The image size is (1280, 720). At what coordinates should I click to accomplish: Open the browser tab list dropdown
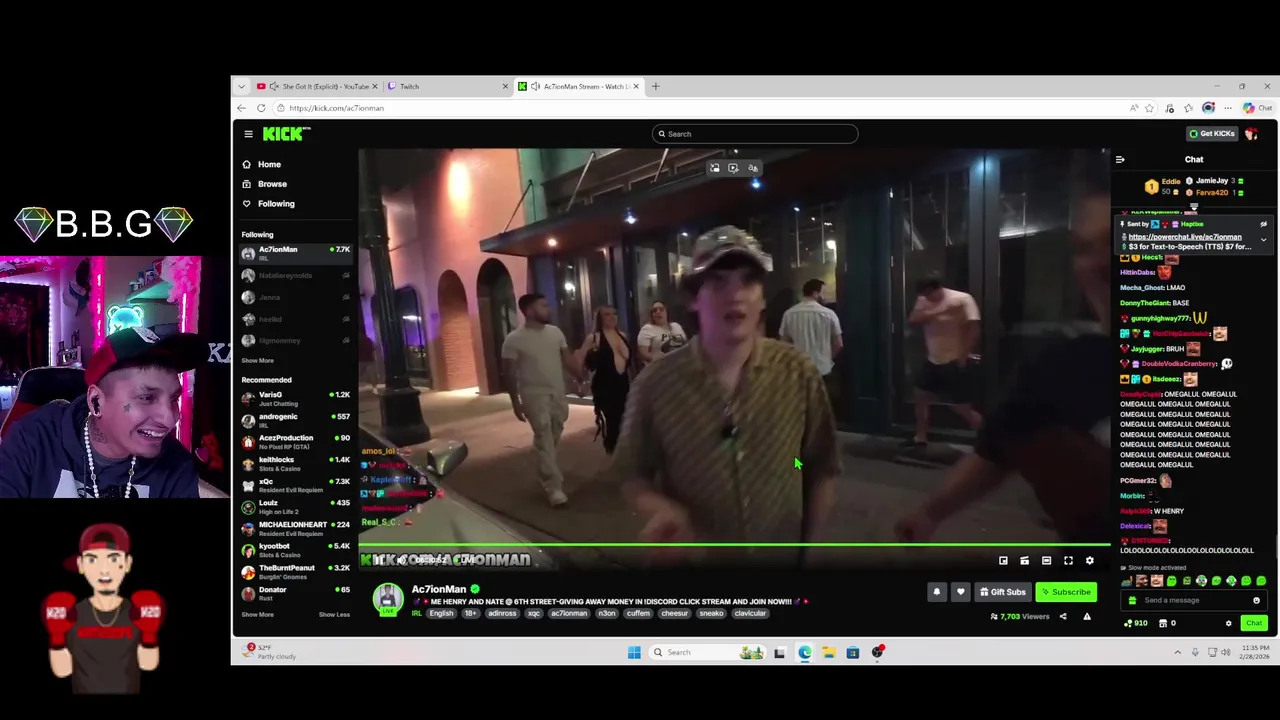[241, 86]
